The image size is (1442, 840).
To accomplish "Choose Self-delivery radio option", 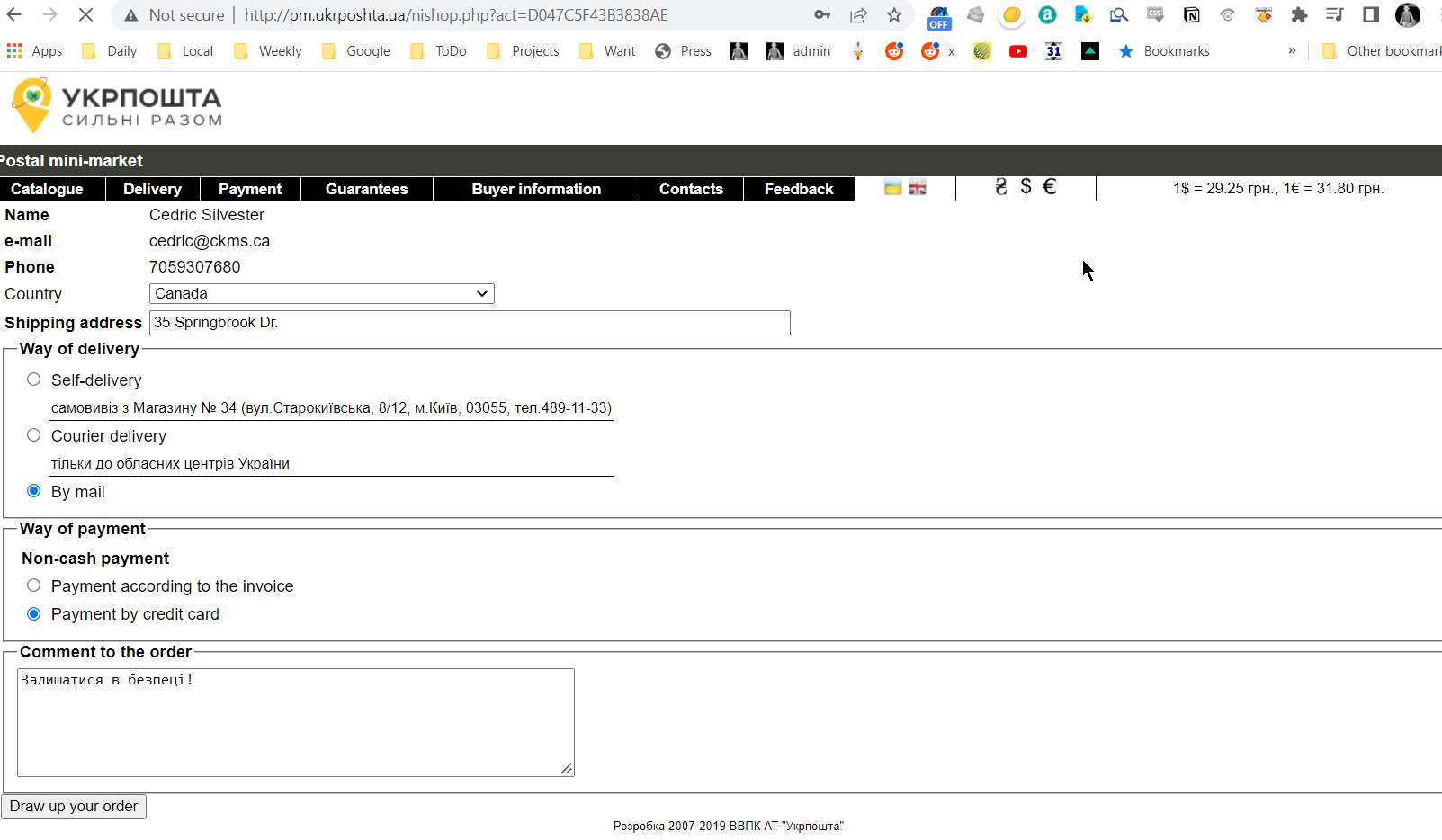I will [x=34, y=380].
